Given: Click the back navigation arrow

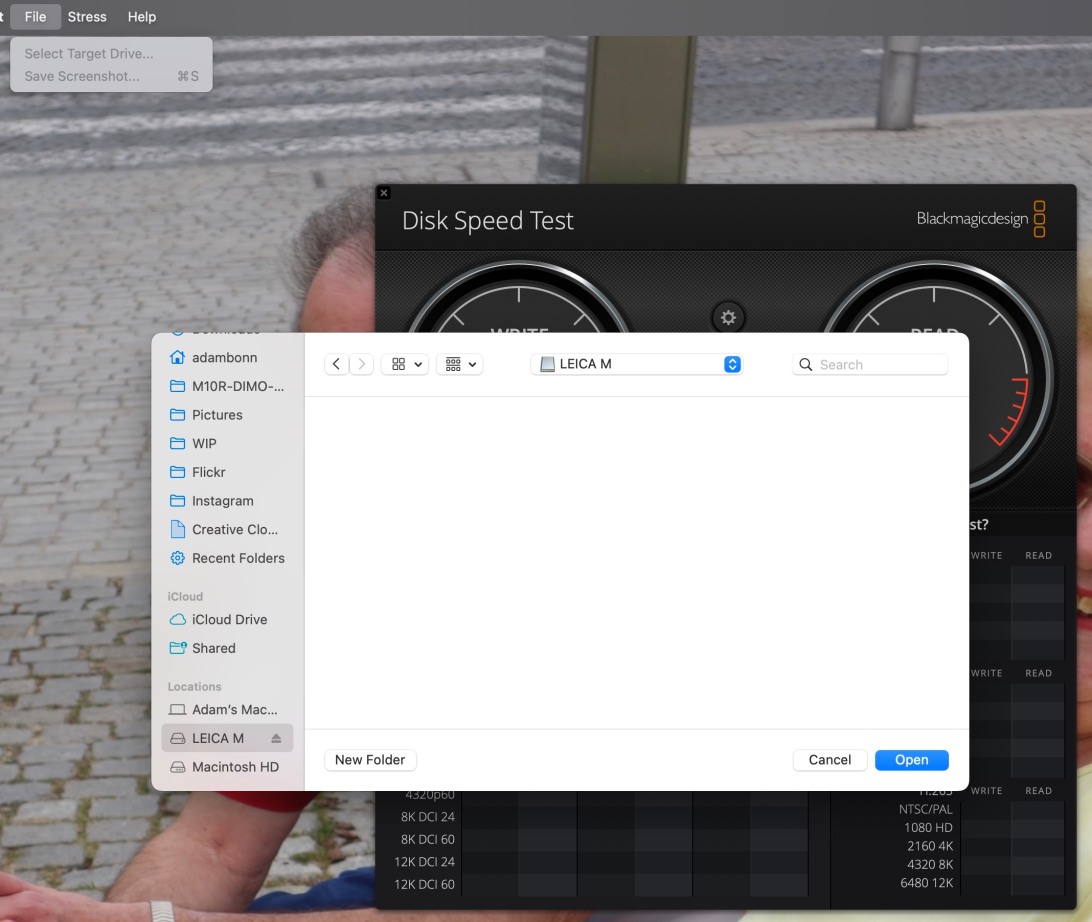Looking at the screenshot, I should (x=336, y=365).
